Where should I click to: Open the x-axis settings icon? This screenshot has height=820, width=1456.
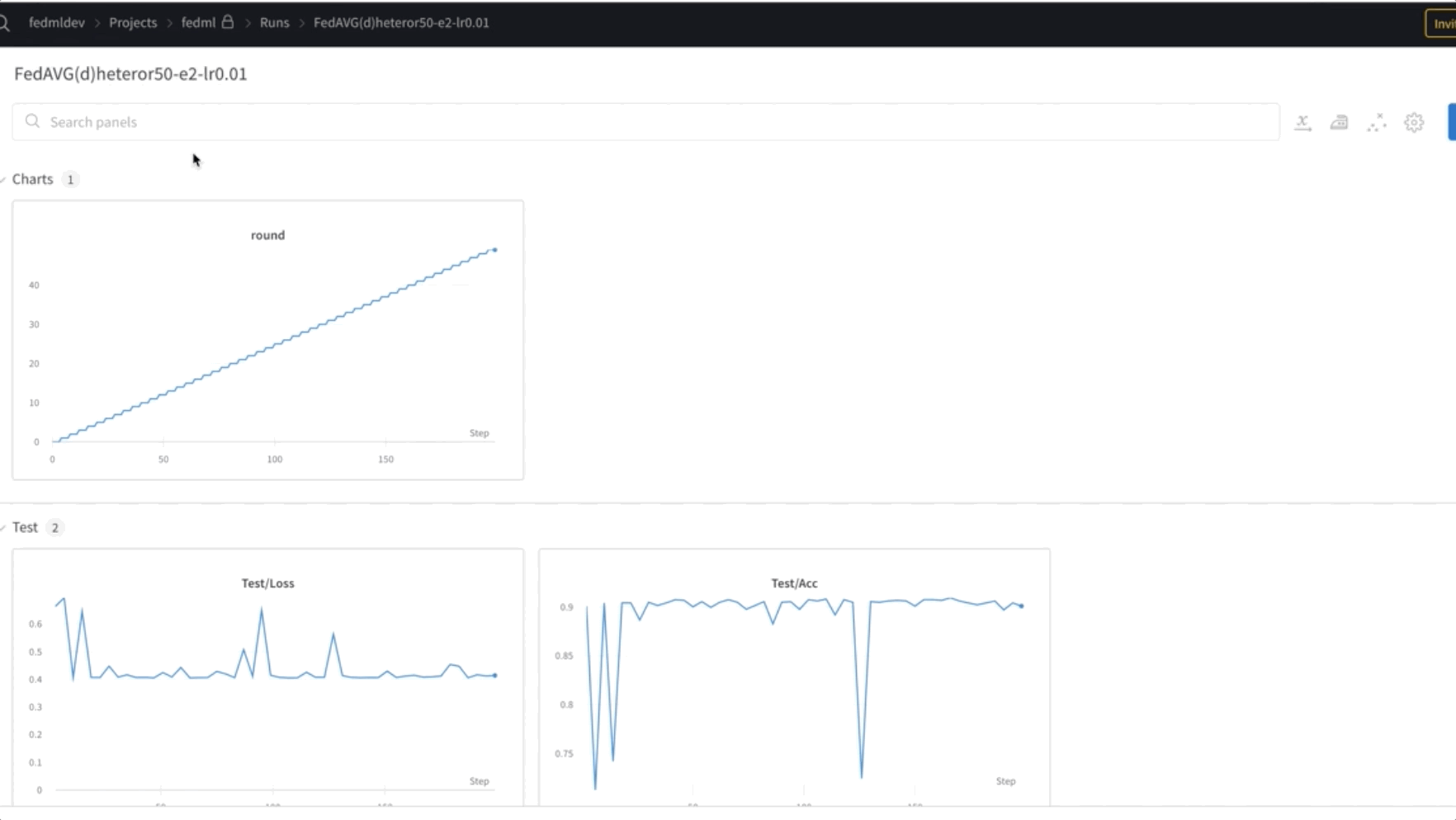pyautogui.click(x=1302, y=123)
